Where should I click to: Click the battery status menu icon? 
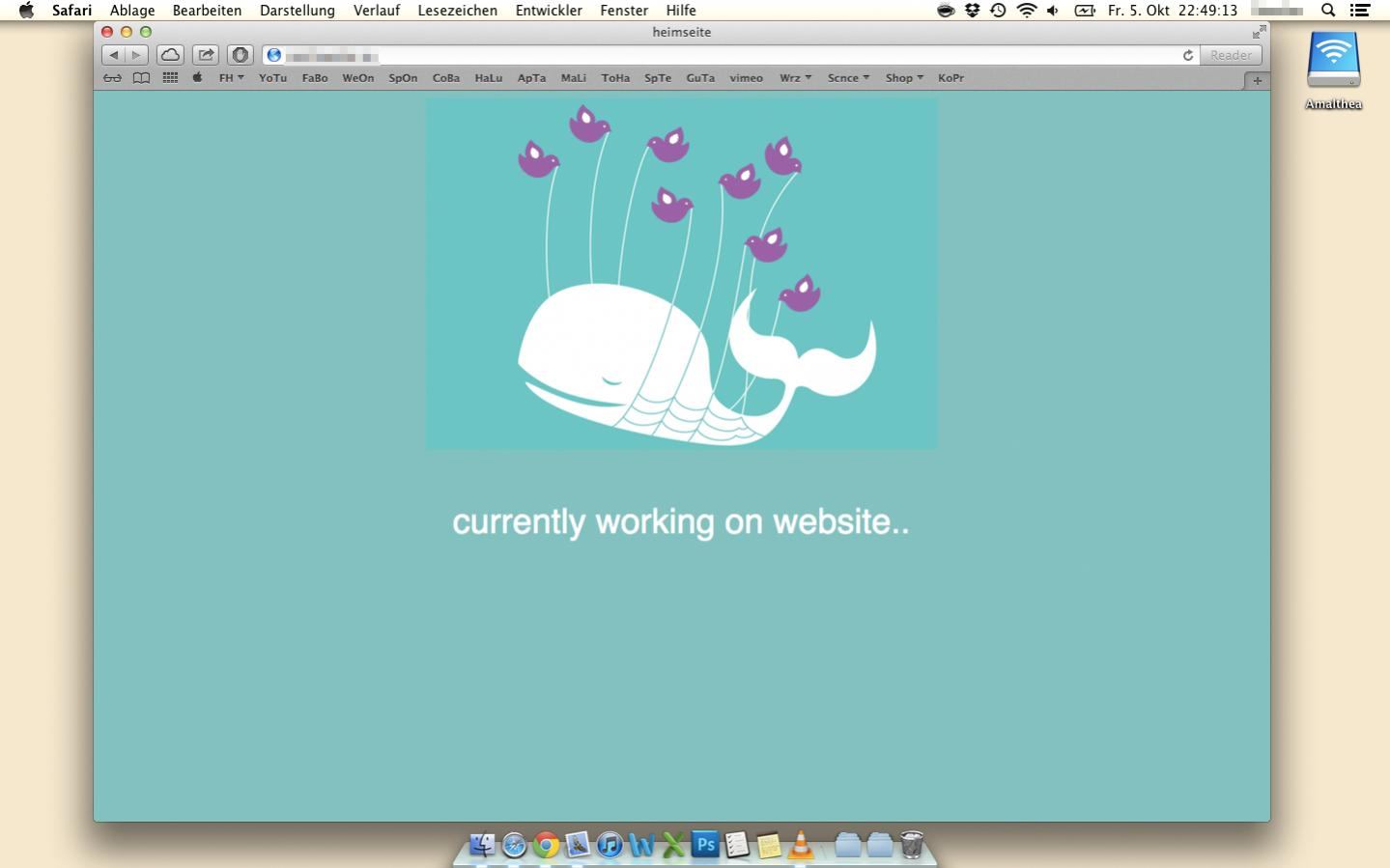point(1085,11)
